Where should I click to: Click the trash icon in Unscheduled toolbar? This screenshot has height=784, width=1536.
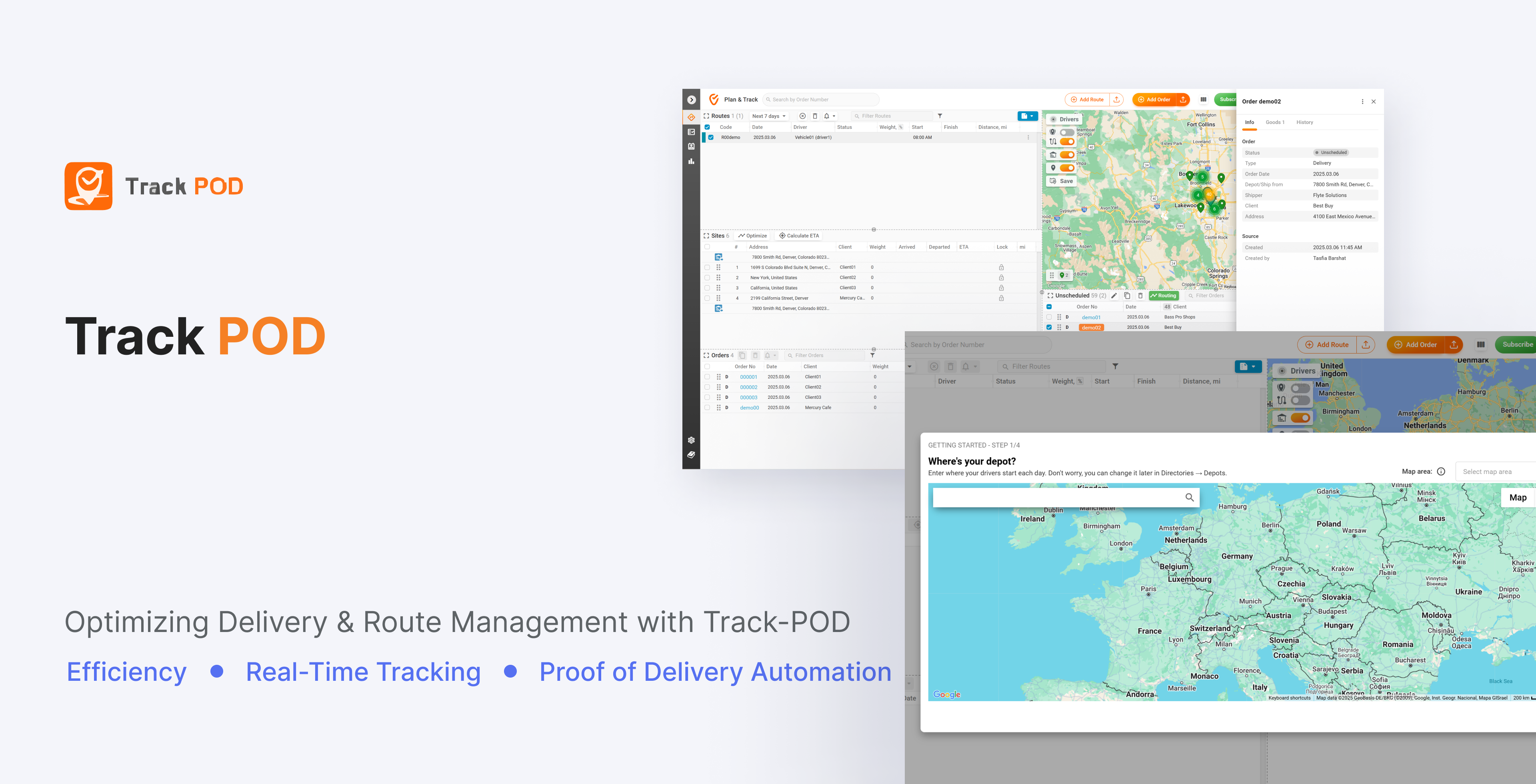[x=1140, y=296]
